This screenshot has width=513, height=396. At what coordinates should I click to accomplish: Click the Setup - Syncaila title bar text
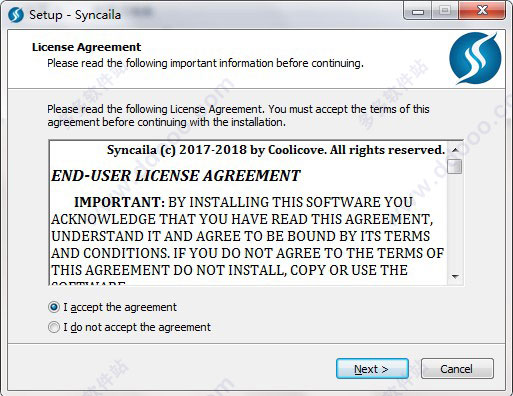click(75, 15)
